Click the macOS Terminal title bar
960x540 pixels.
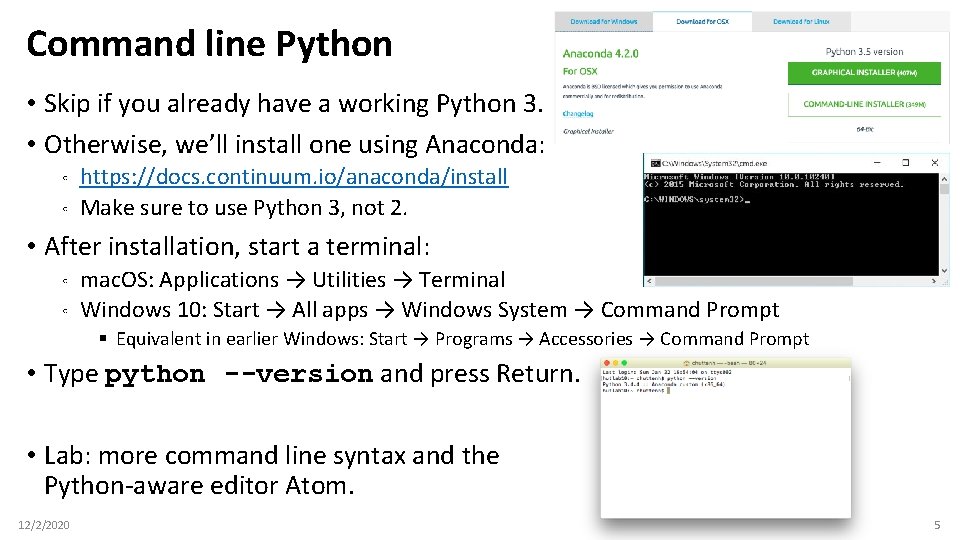click(x=726, y=363)
